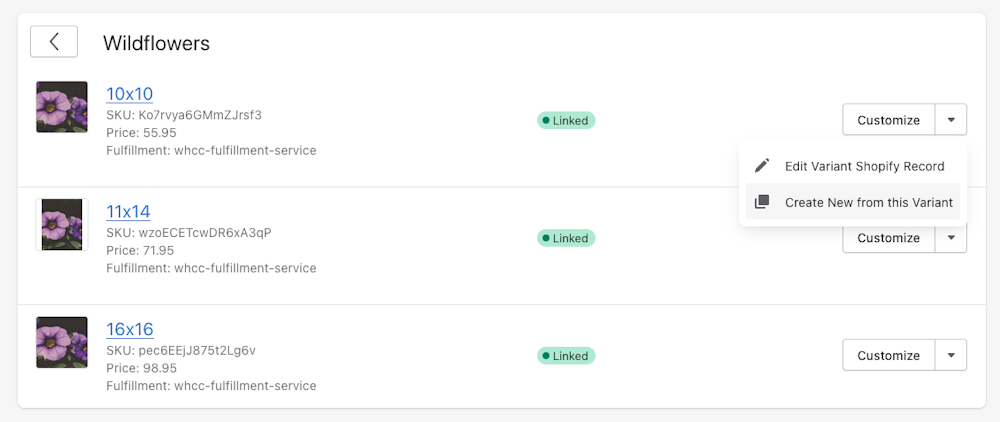Expand the dropdown arrow beside 10x10 Customize

[951, 120]
